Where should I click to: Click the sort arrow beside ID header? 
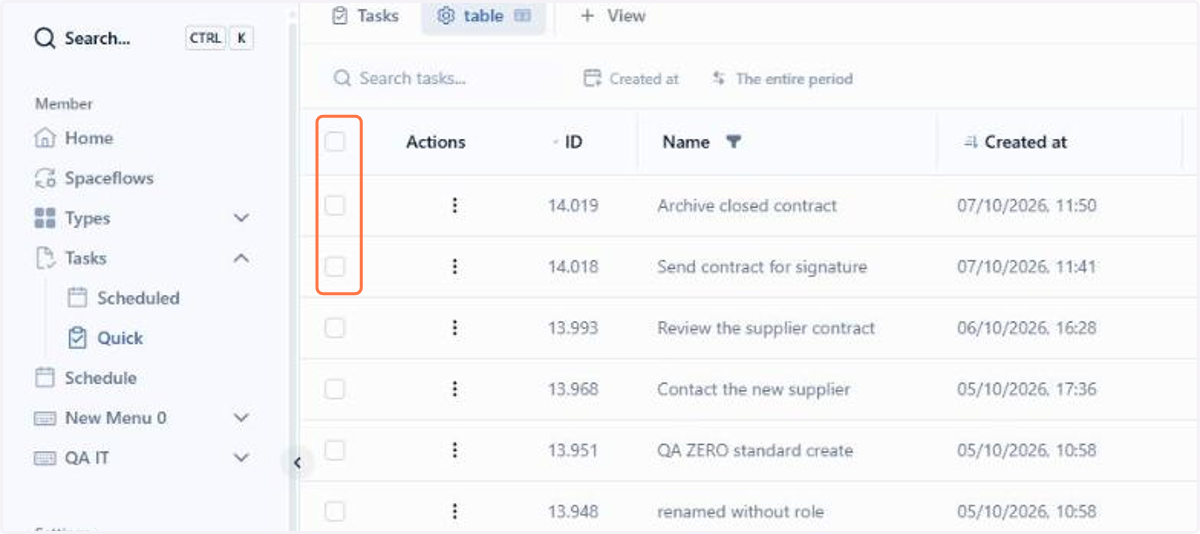[x=556, y=142]
